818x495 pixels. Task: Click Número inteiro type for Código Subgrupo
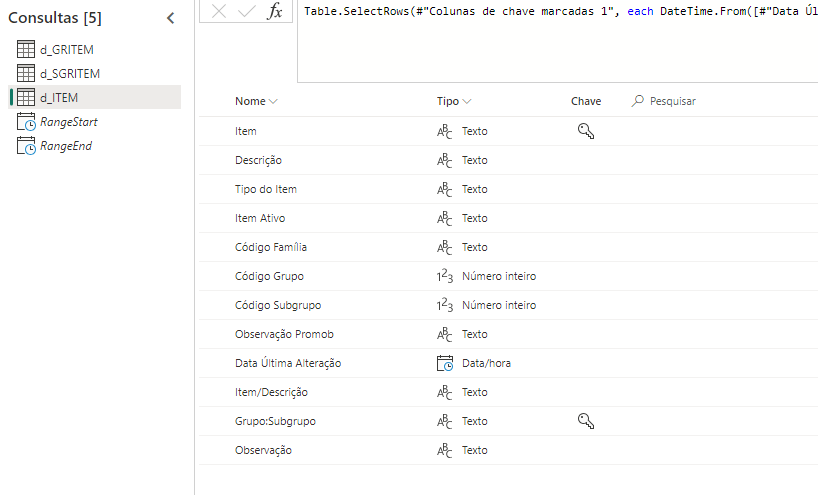pos(499,305)
